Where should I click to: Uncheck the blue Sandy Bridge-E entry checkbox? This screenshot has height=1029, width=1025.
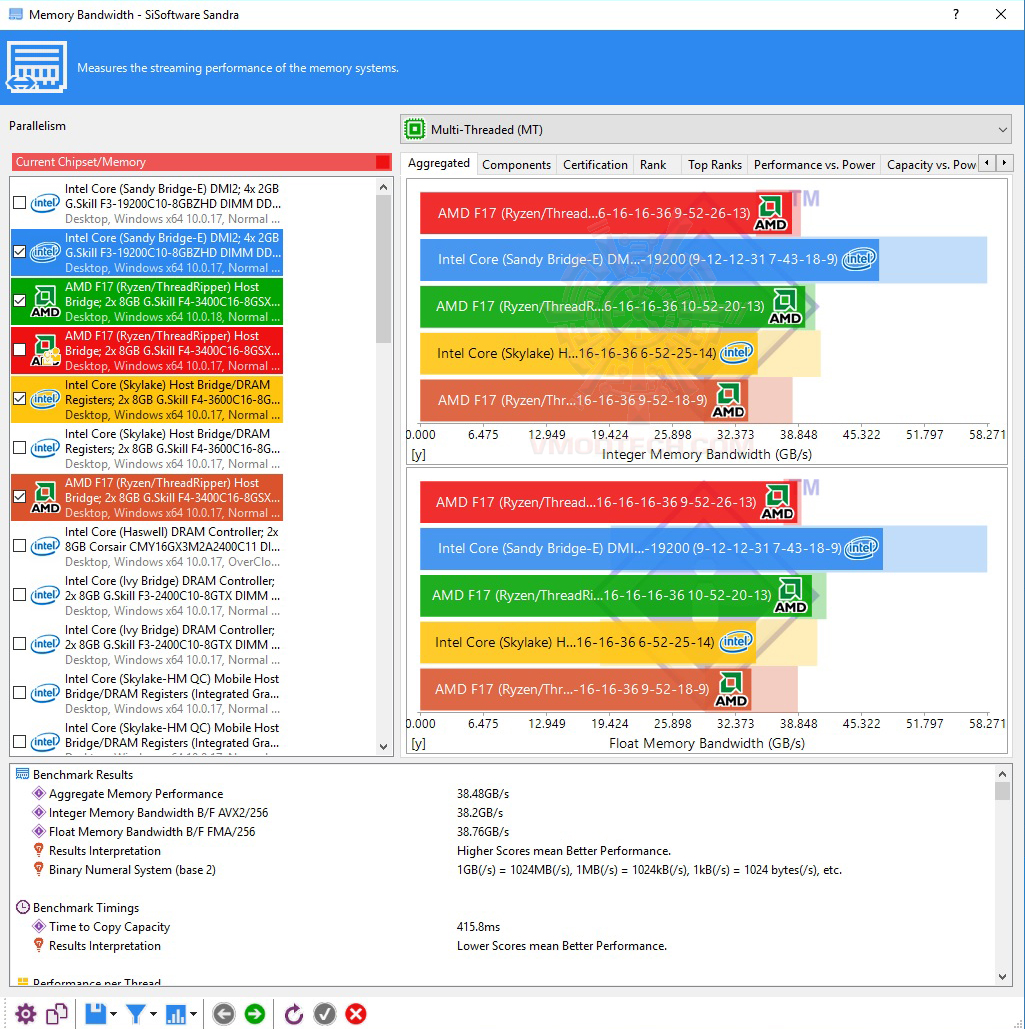(20, 251)
